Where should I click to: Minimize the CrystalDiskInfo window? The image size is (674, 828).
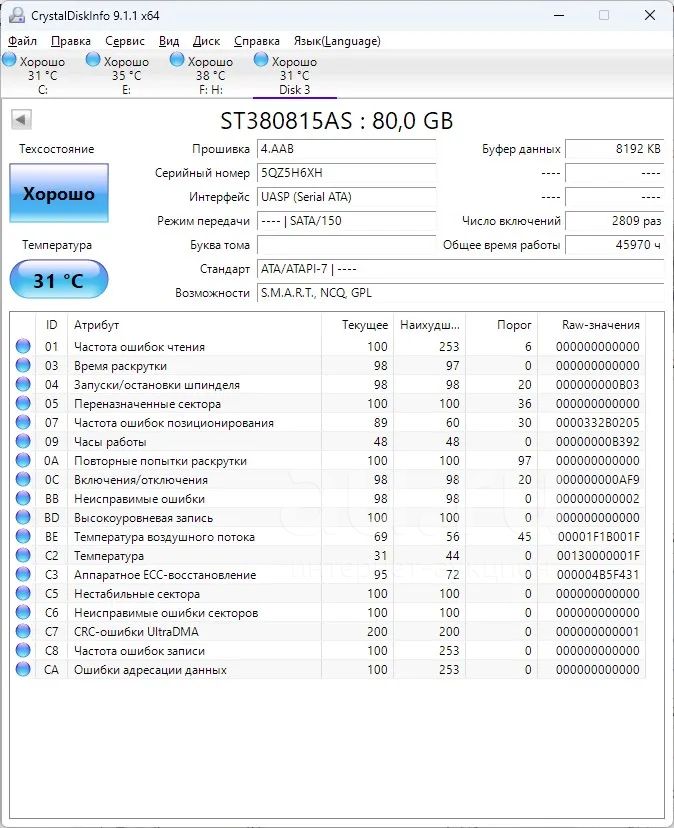[559, 15]
